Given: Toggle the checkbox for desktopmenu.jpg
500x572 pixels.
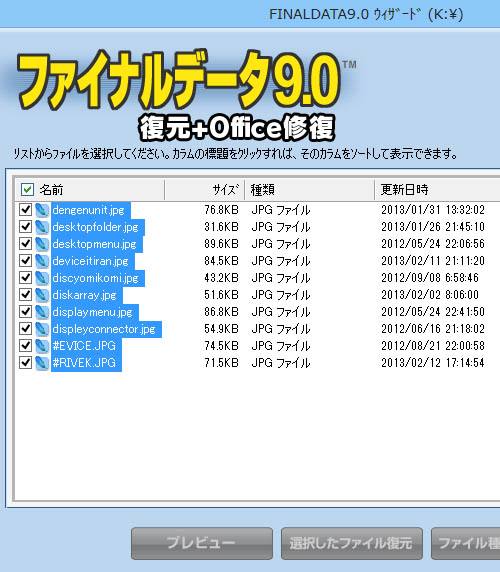Looking at the screenshot, I should (26, 244).
